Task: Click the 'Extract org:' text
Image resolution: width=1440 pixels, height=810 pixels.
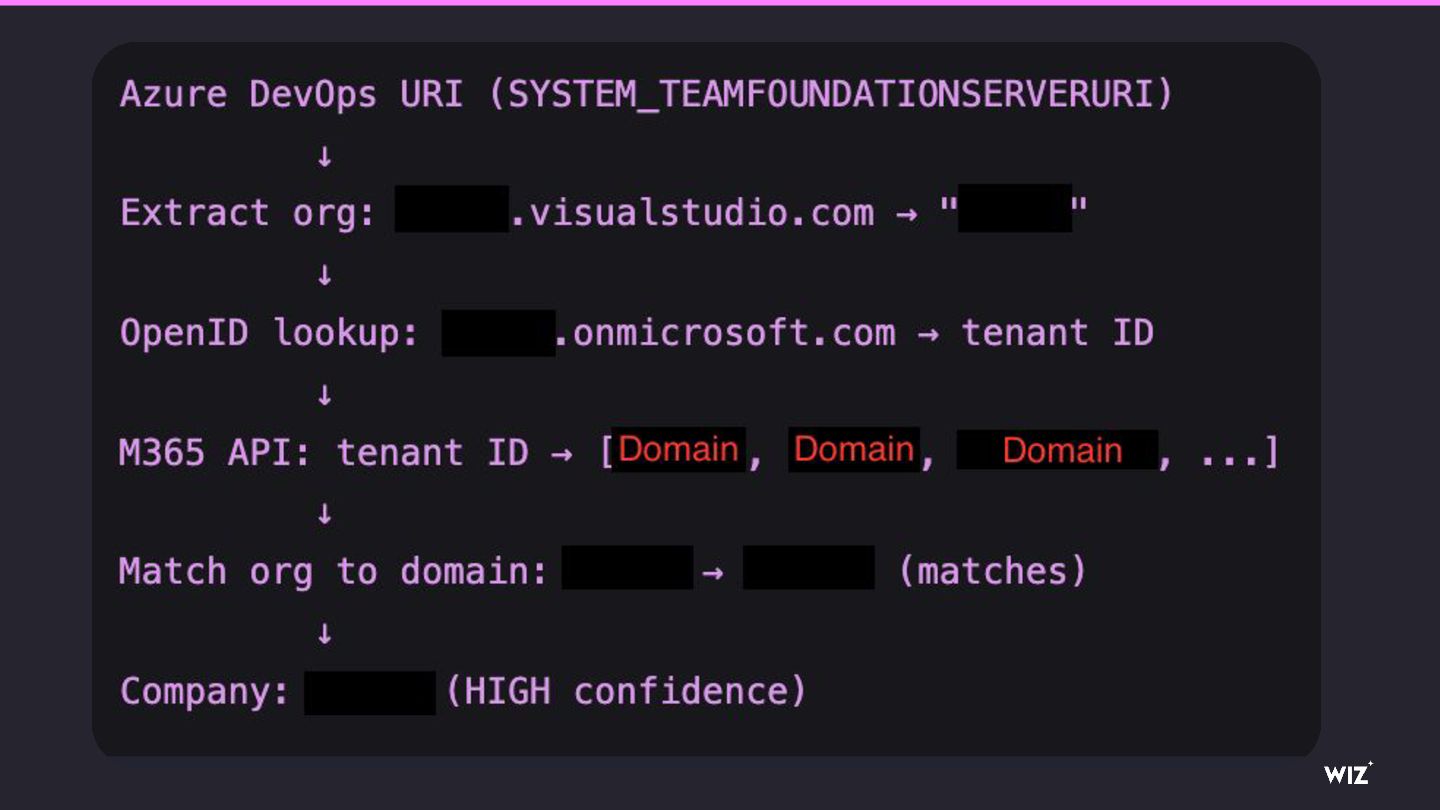Action: point(250,213)
